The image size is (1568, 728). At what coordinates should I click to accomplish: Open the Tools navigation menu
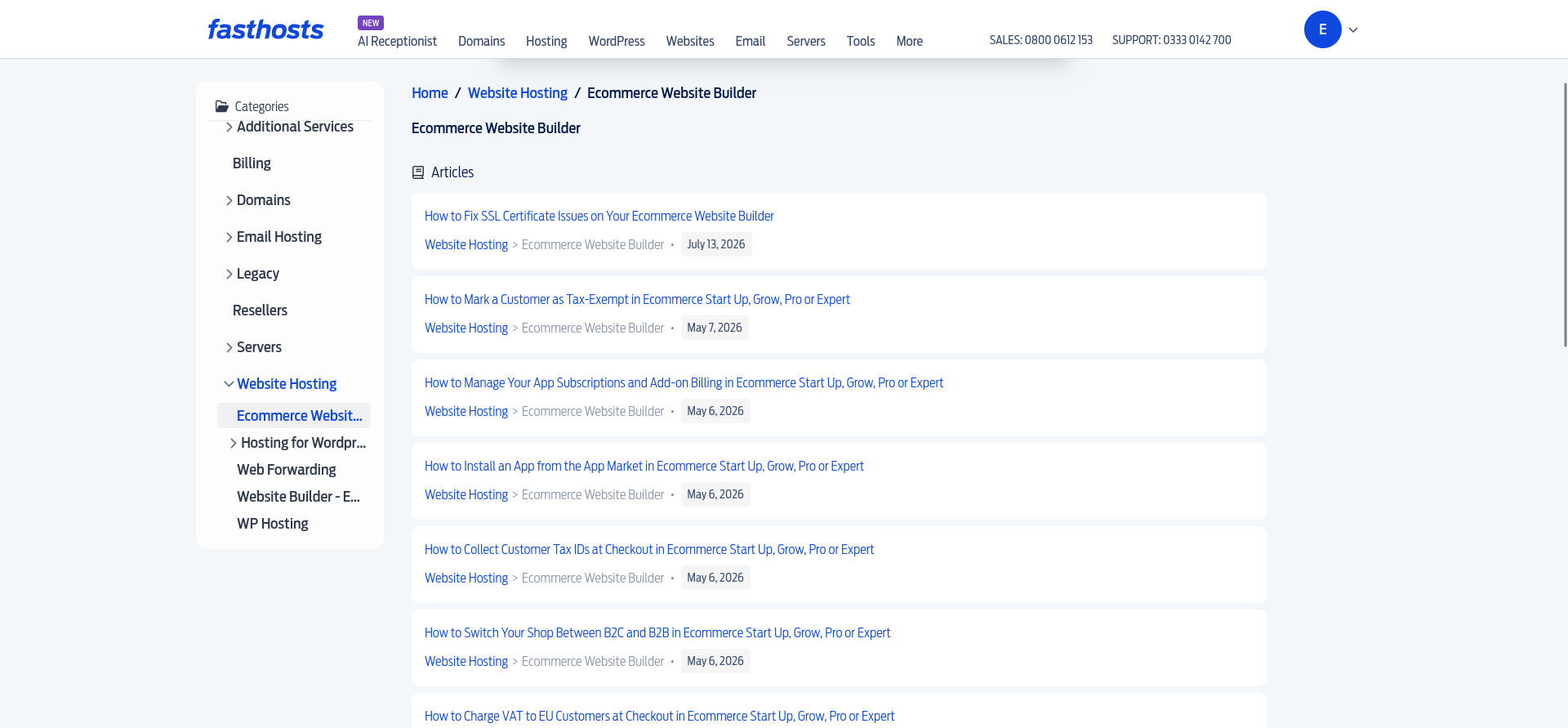coord(861,41)
